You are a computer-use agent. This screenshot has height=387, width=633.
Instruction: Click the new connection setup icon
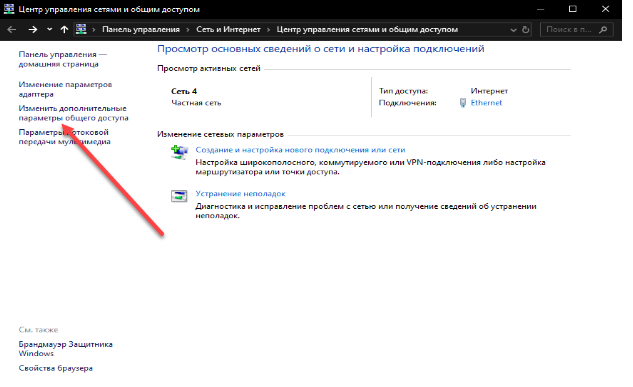tap(179, 153)
